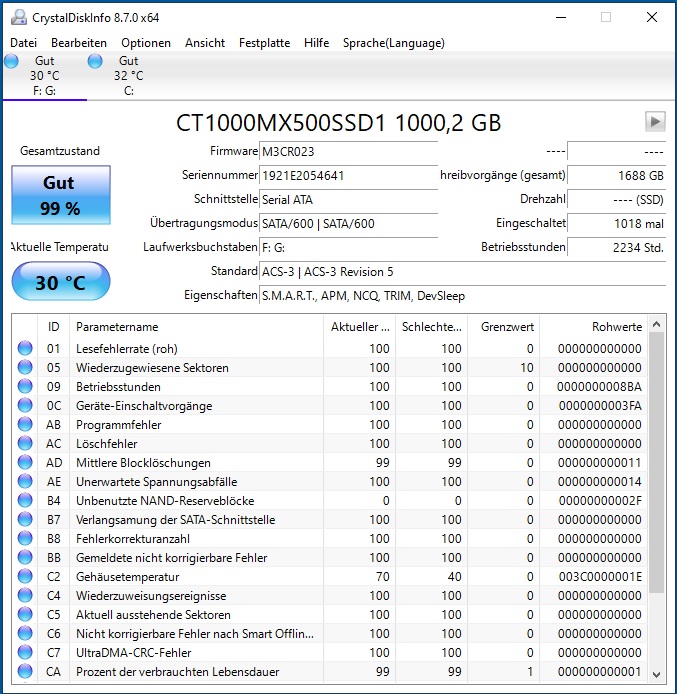Click status orb for drive F: G:
677x694 pixels.
12,61
